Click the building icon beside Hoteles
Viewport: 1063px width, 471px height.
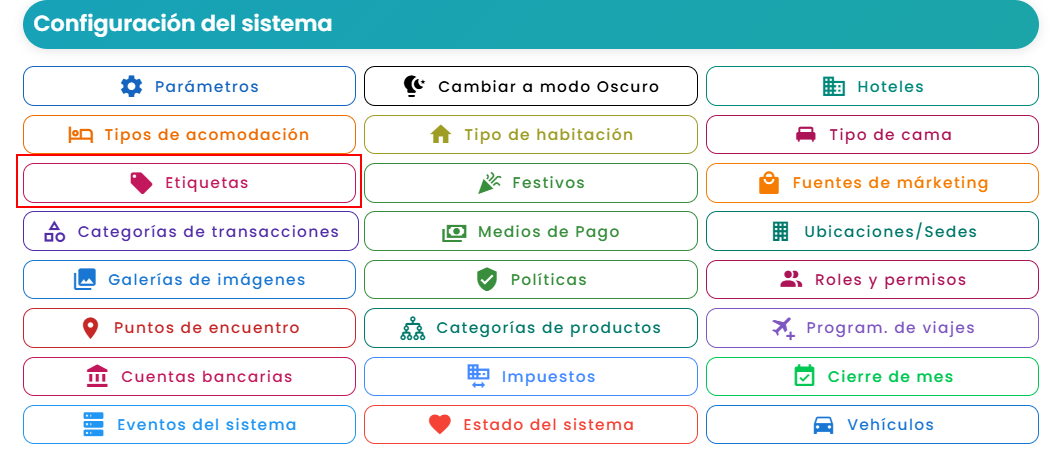point(834,86)
